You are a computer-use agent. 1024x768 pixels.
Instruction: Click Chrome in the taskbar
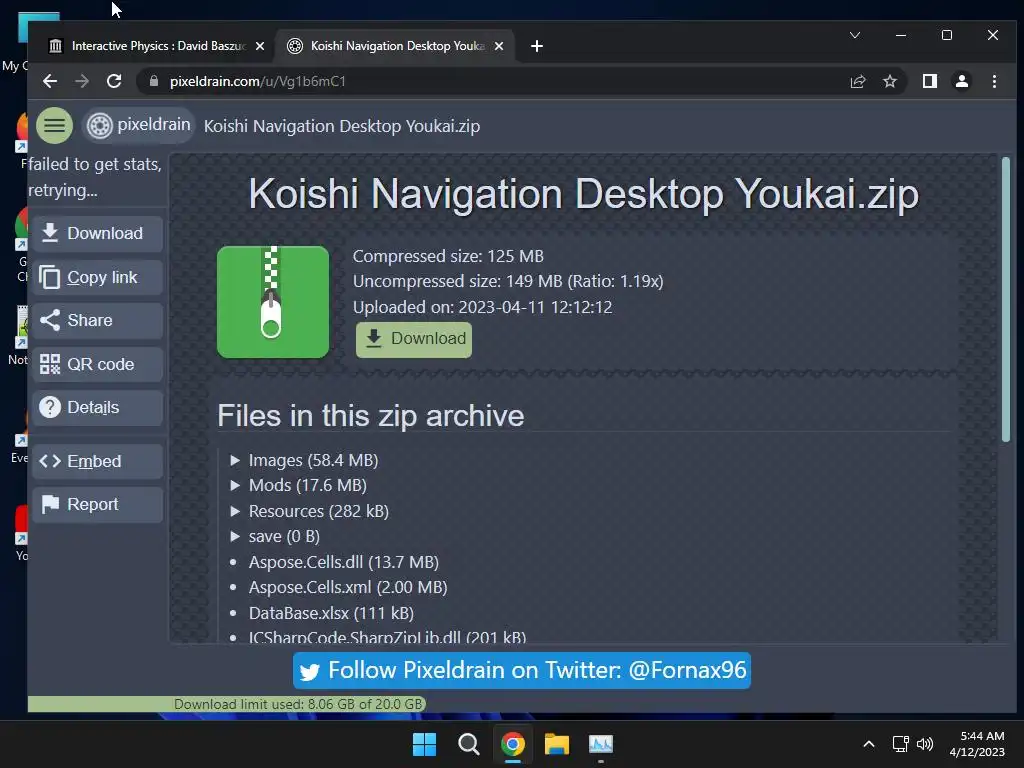click(x=513, y=744)
